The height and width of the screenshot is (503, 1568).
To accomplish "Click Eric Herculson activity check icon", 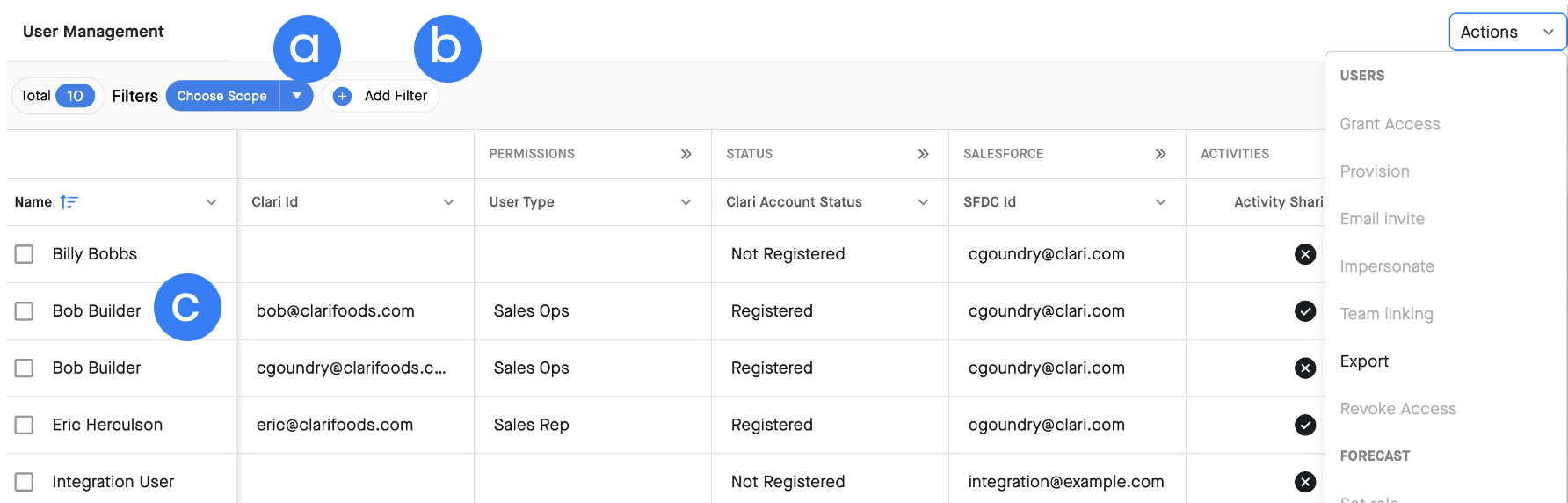I will 1305,425.
